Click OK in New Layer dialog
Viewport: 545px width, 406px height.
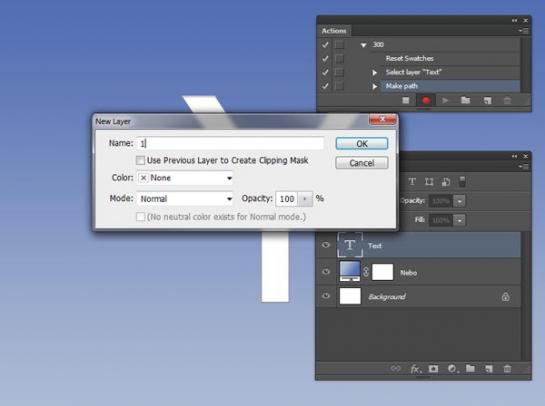(x=362, y=144)
